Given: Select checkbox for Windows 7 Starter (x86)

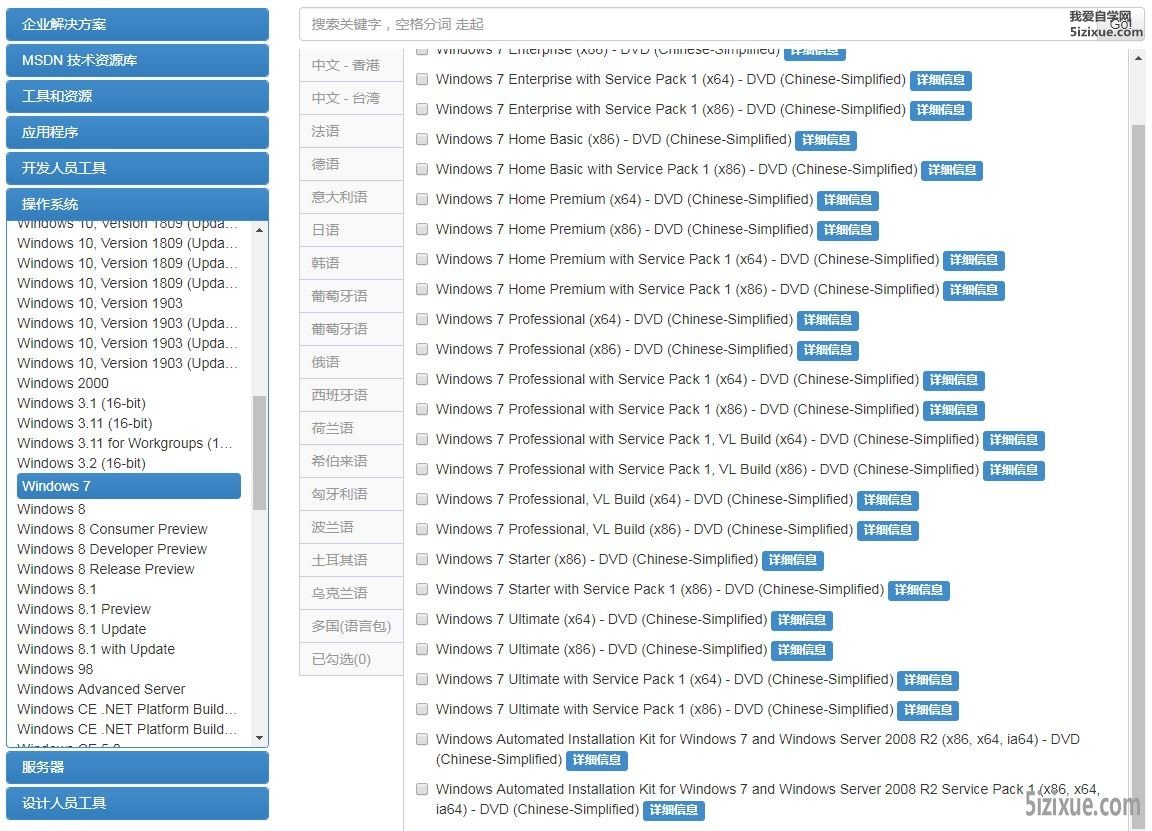Looking at the screenshot, I should 422,559.
